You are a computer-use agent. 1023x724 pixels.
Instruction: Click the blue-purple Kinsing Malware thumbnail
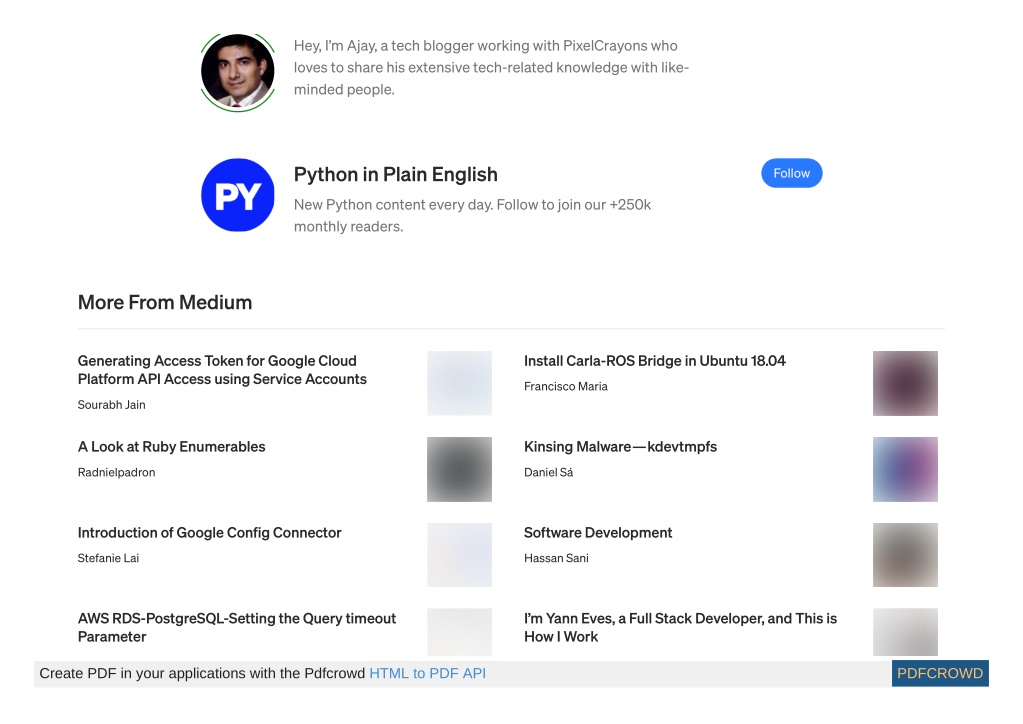905,469
